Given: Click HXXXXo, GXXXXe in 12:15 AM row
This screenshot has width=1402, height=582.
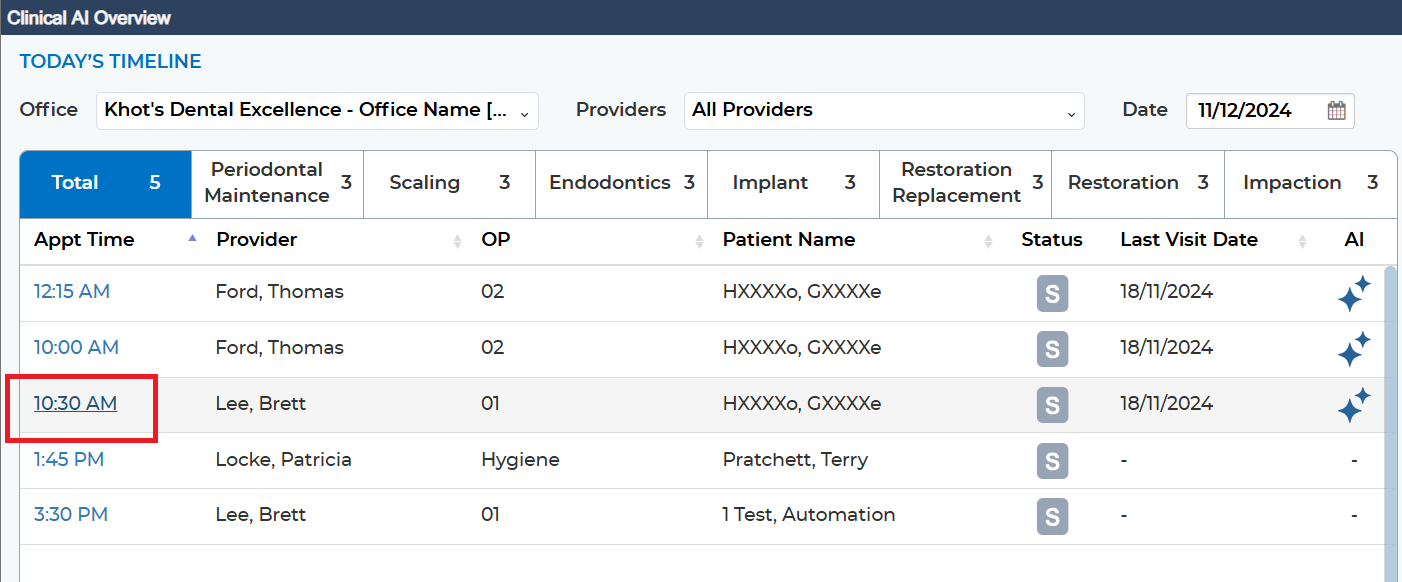Looking at the screenshot, I should point(802,292).
